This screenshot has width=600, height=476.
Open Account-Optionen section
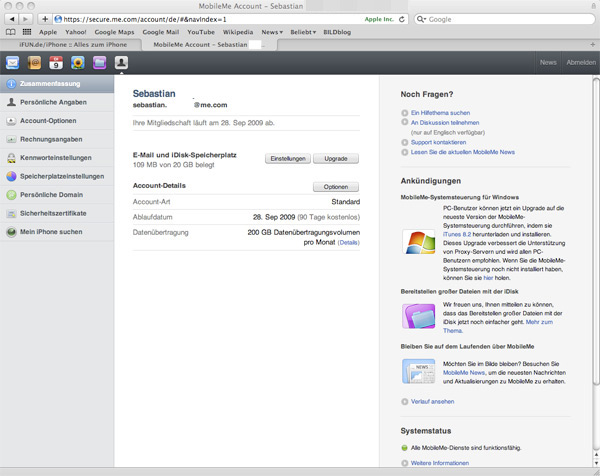click(57, 121)
